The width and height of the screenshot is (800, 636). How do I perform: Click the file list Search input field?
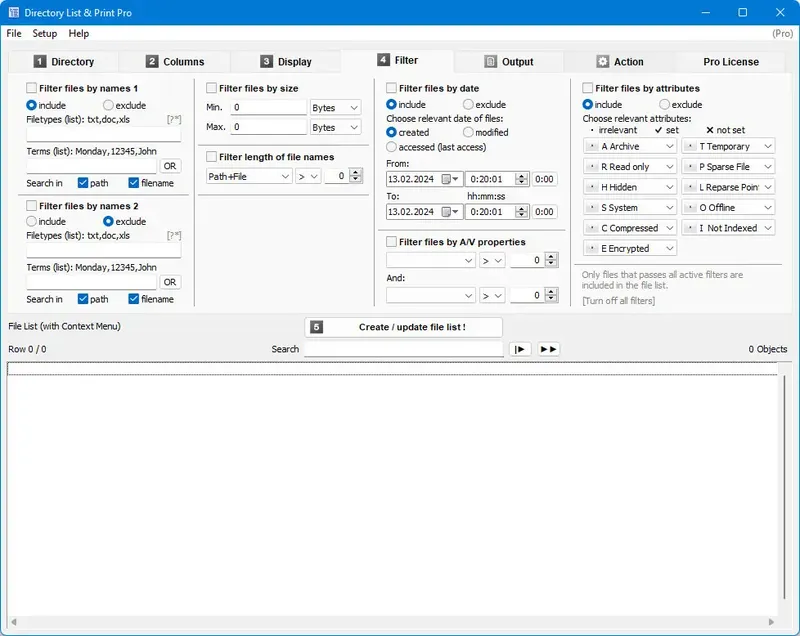(x=404, y=349)
